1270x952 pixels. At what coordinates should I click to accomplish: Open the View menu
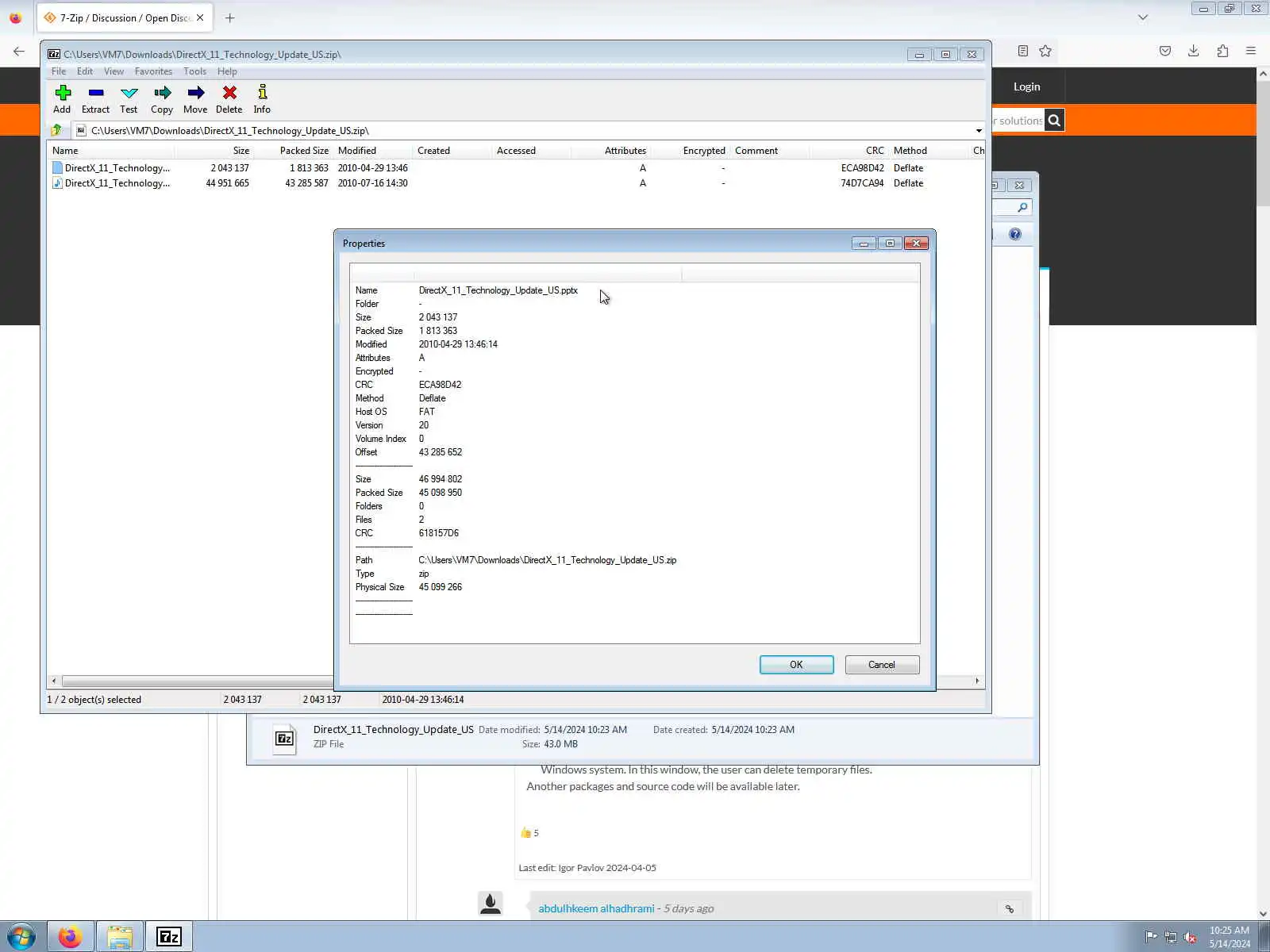pos(114,71)
